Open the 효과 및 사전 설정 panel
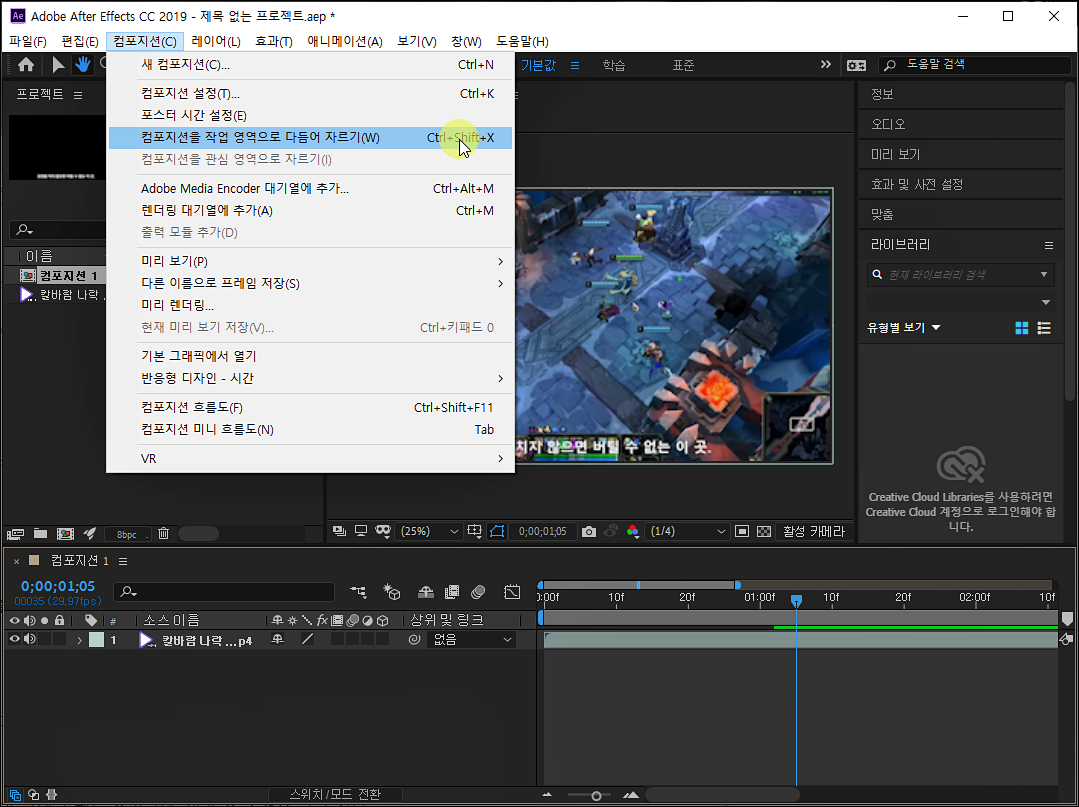The width and height of the screenshot is (1079, 807). coord(961,184)
